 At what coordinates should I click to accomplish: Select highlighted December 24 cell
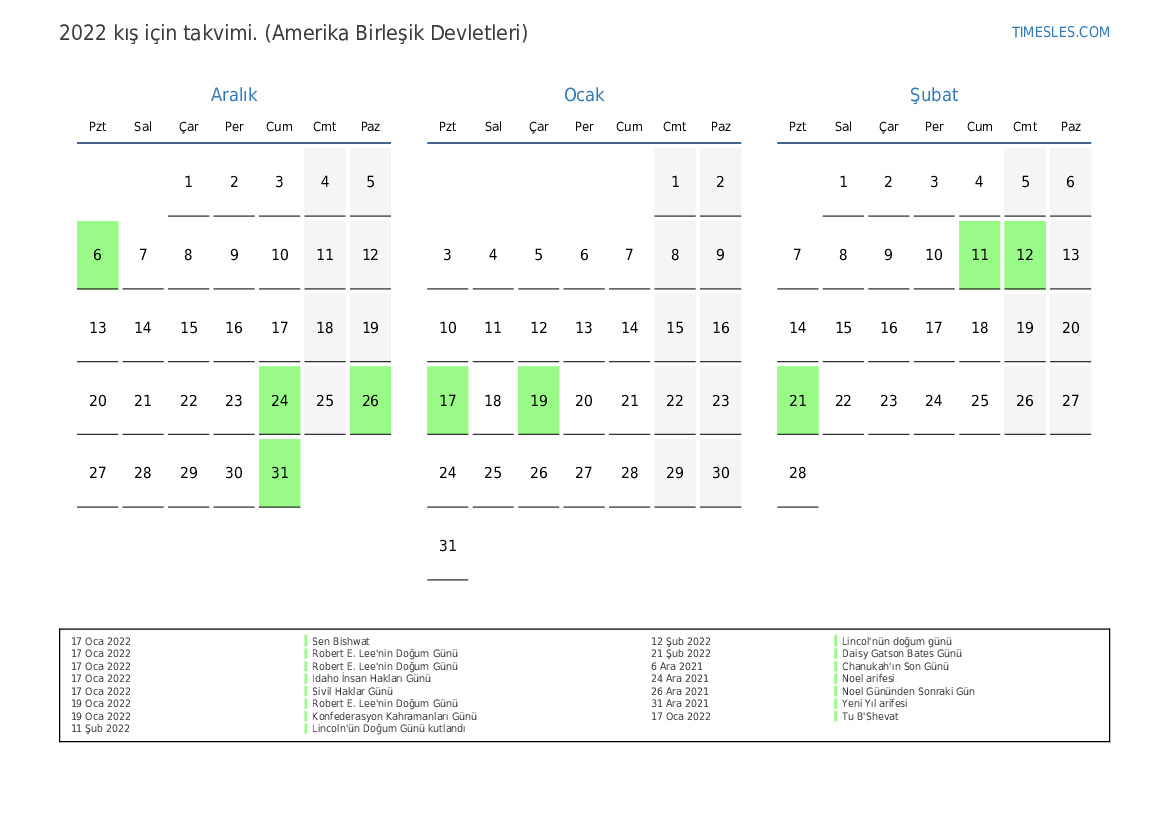[279, 400]
